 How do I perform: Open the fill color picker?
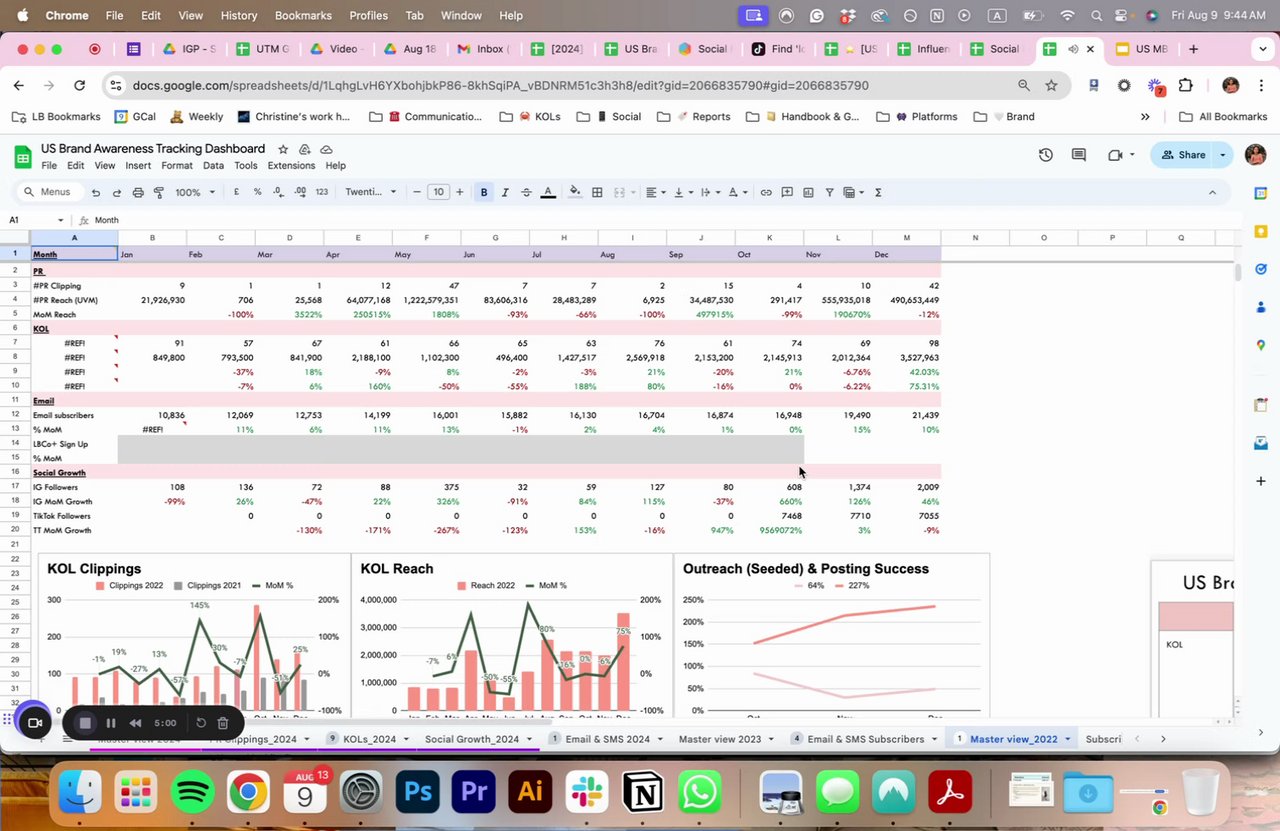pos(575,192)
